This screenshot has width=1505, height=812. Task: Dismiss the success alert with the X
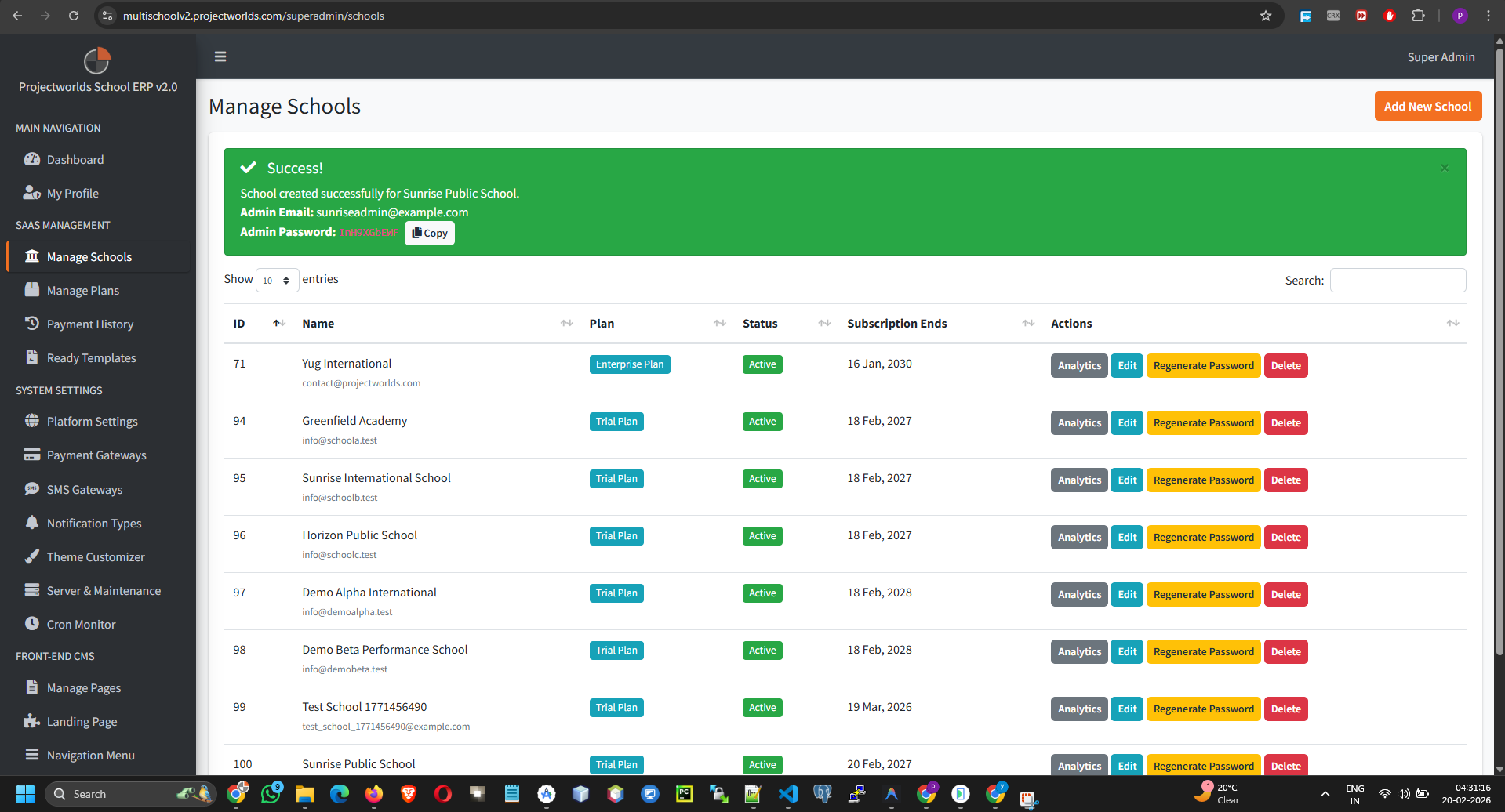point(1444,168)
